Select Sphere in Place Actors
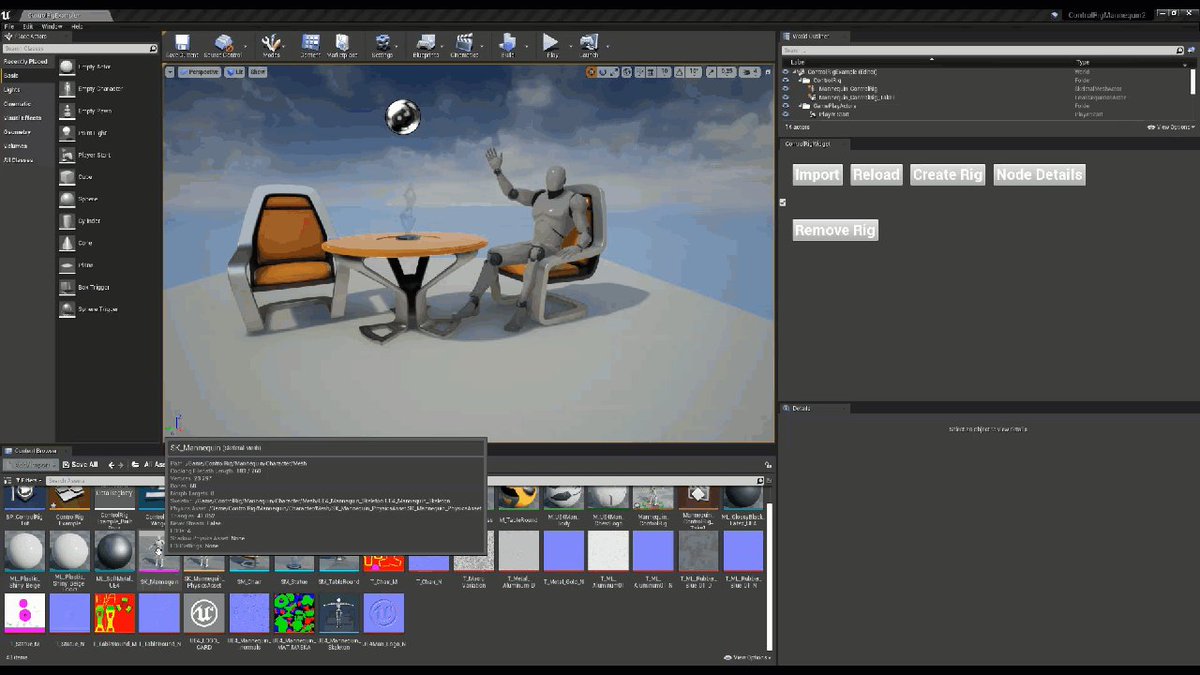Screen dimensions: 1200x675 pyautogui.click(x=108, y=199)
